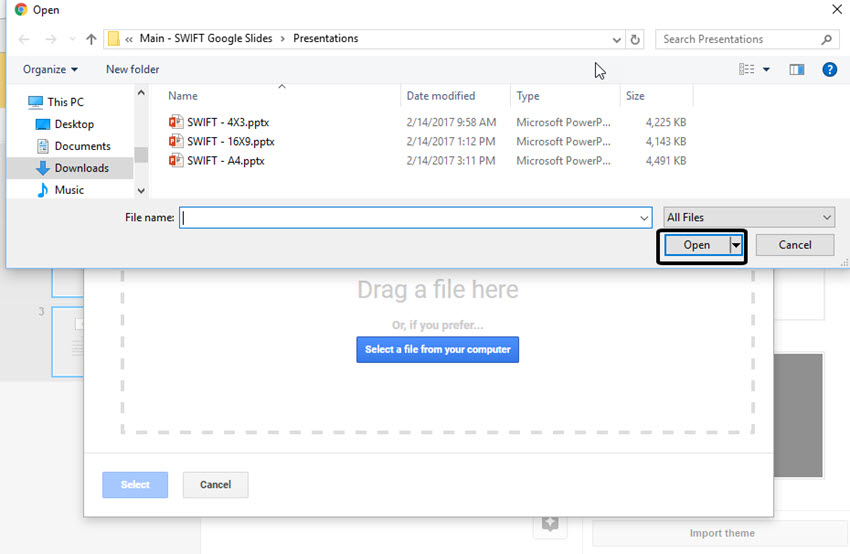Click the PowerPoint icon of SWIFT - A4.pptx
The image size is (850, 554).
click(176, 160)
